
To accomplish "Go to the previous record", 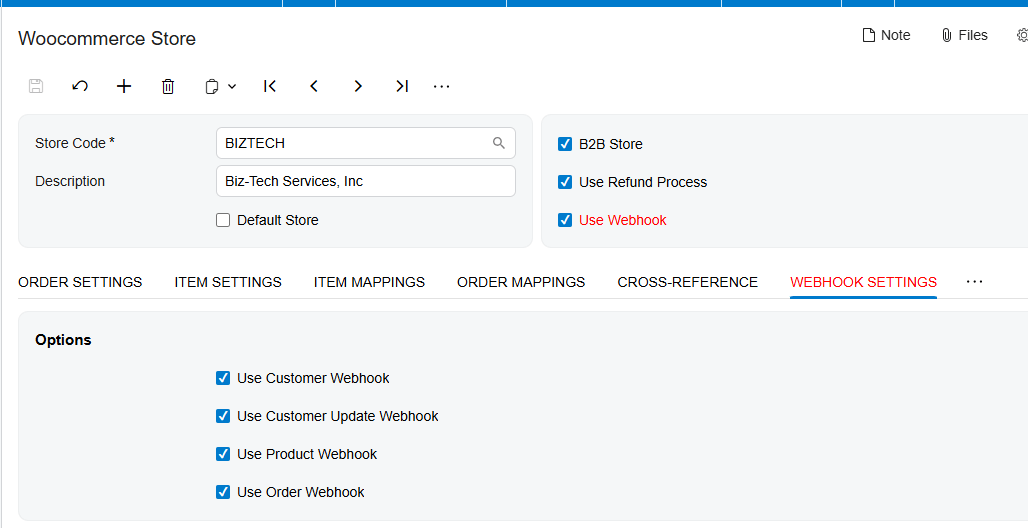I will [x=314, y=86].
